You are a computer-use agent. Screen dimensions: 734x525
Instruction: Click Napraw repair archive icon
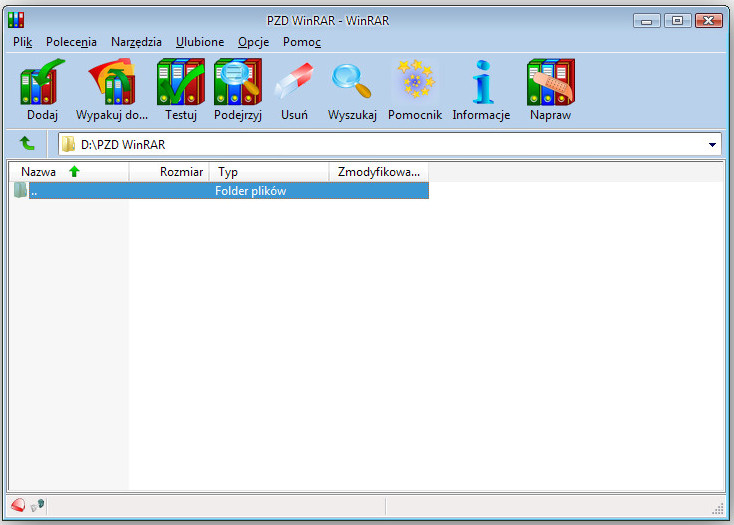click(550, 82)
